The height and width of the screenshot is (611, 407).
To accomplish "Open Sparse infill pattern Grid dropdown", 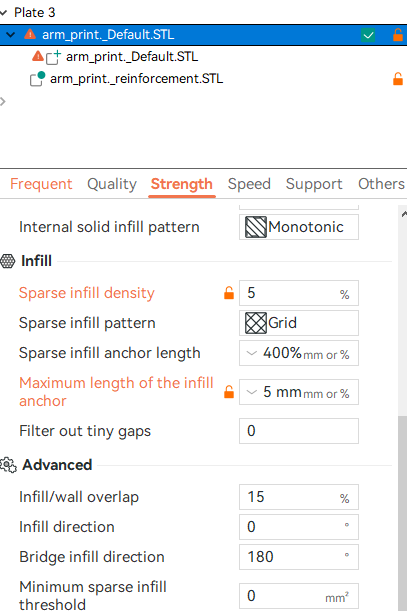I will coord(299,323).
